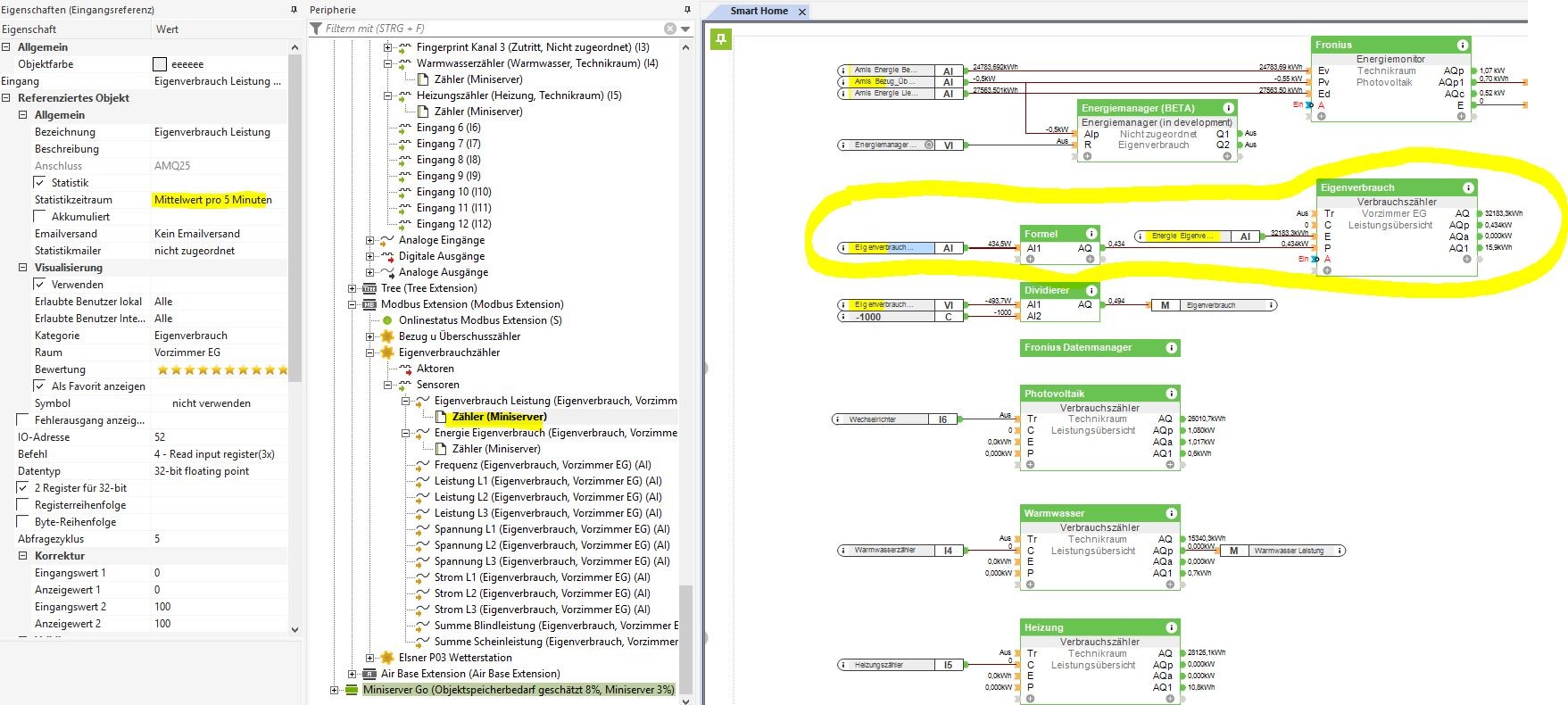The width and height of the screenshot is (1568, 705).
Task: Open info icon on Formel block
Action: tap(1091, 234)
